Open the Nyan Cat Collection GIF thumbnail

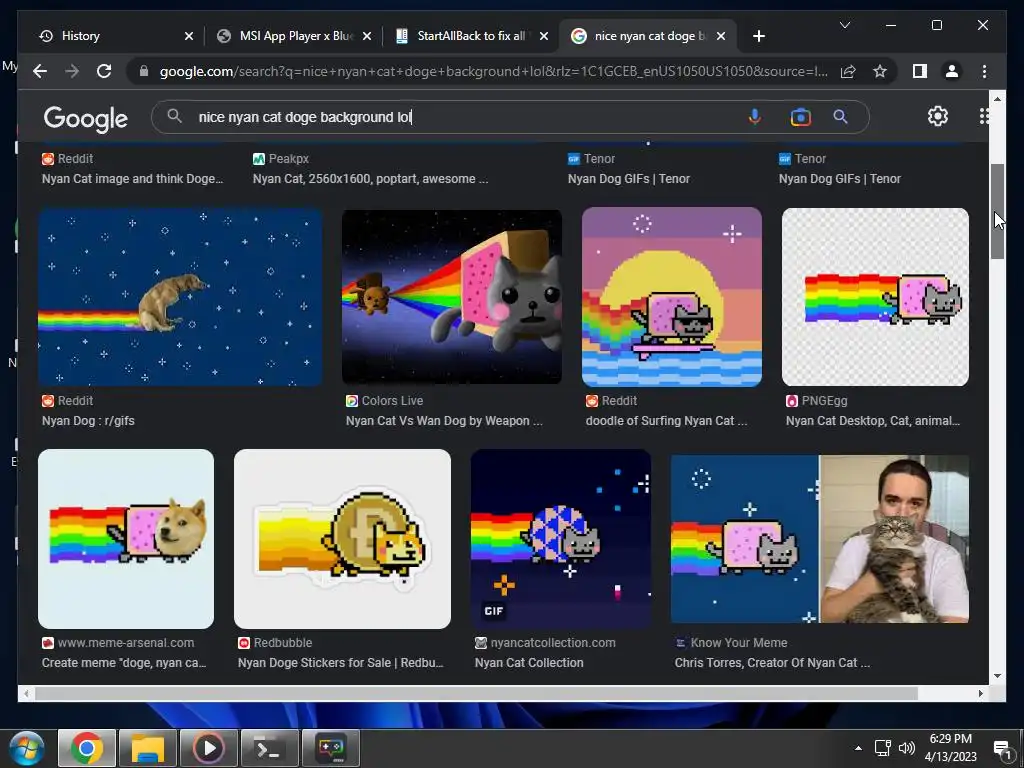pos(561,539)
